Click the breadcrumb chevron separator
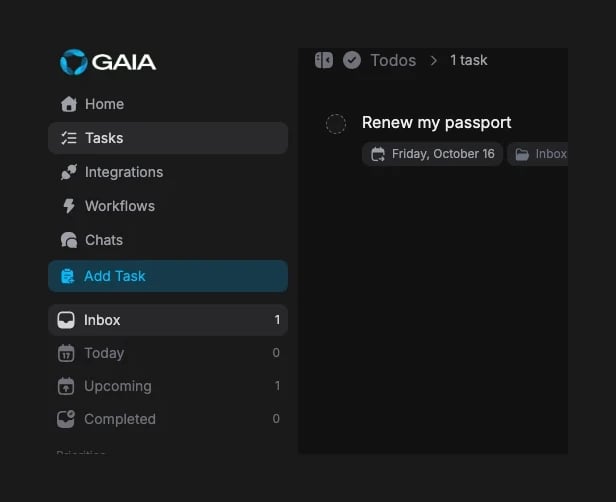The width and height of the screenshot is (616, 502). (x=433, y=61)
